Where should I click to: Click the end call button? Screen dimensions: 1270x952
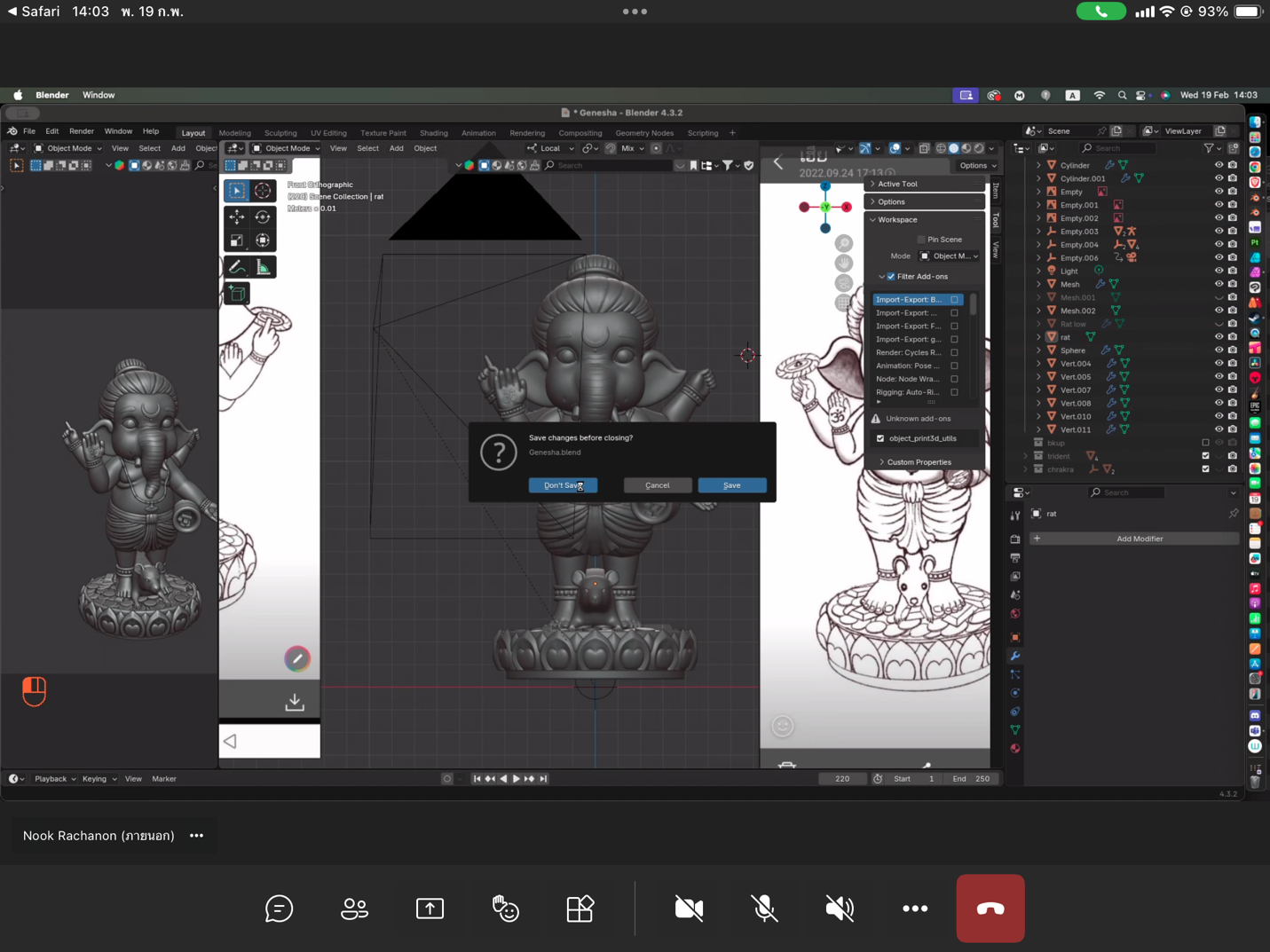point(990,909)
